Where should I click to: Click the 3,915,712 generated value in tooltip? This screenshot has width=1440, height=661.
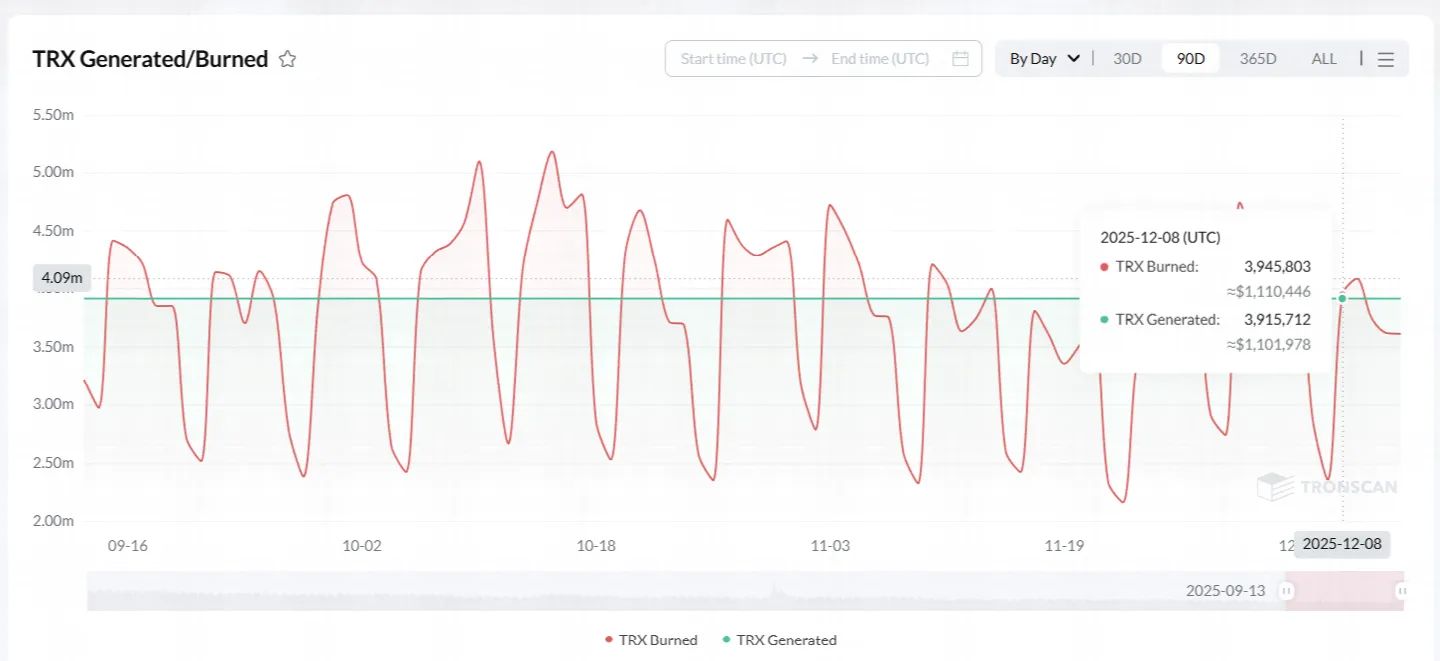tap(1277, 320)
